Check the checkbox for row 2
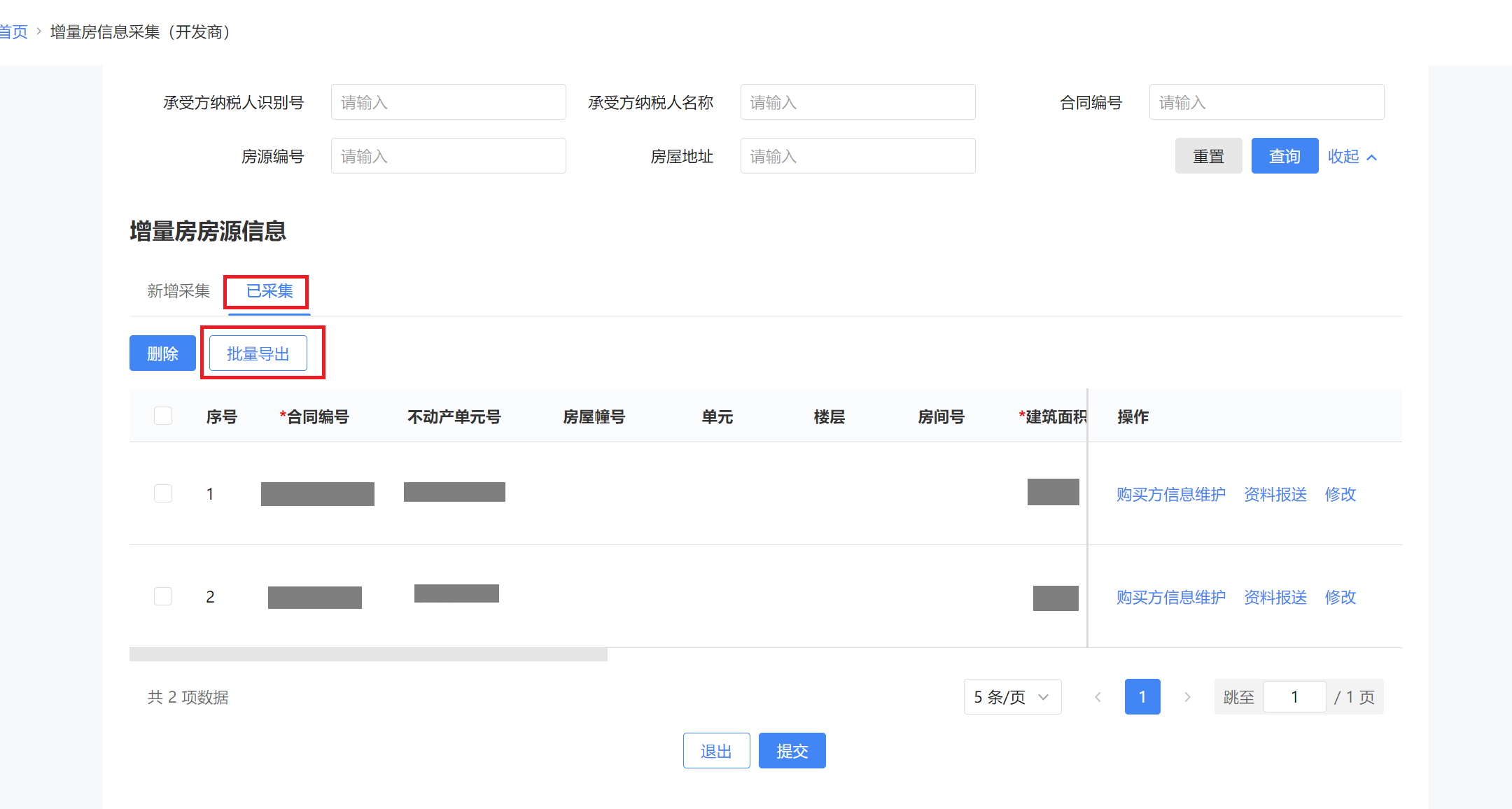 [163, 597]
